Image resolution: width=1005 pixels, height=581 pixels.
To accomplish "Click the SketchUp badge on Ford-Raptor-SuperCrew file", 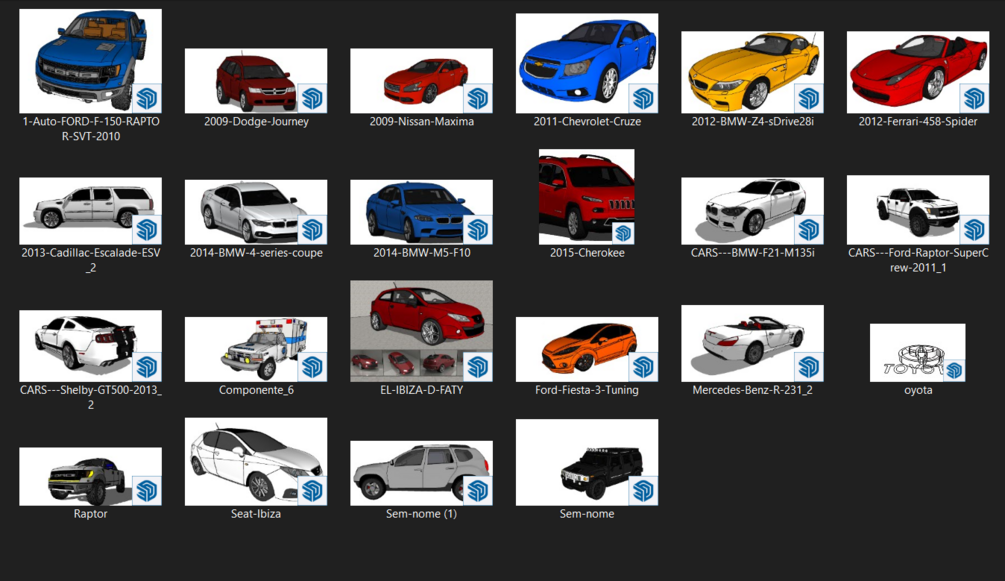I will [974, 230].
